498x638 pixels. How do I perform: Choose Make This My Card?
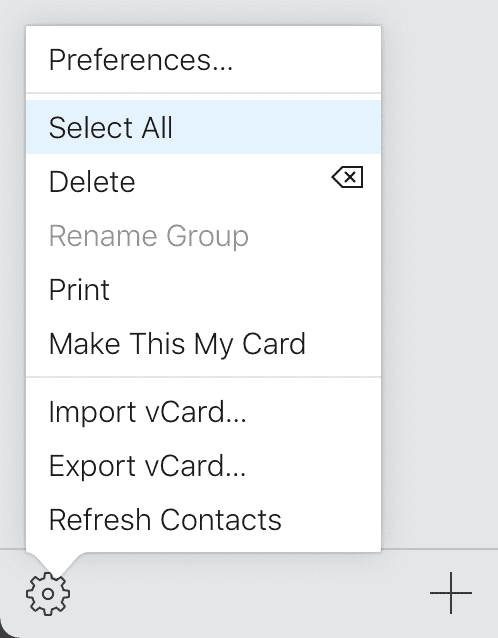coord(203,343)
